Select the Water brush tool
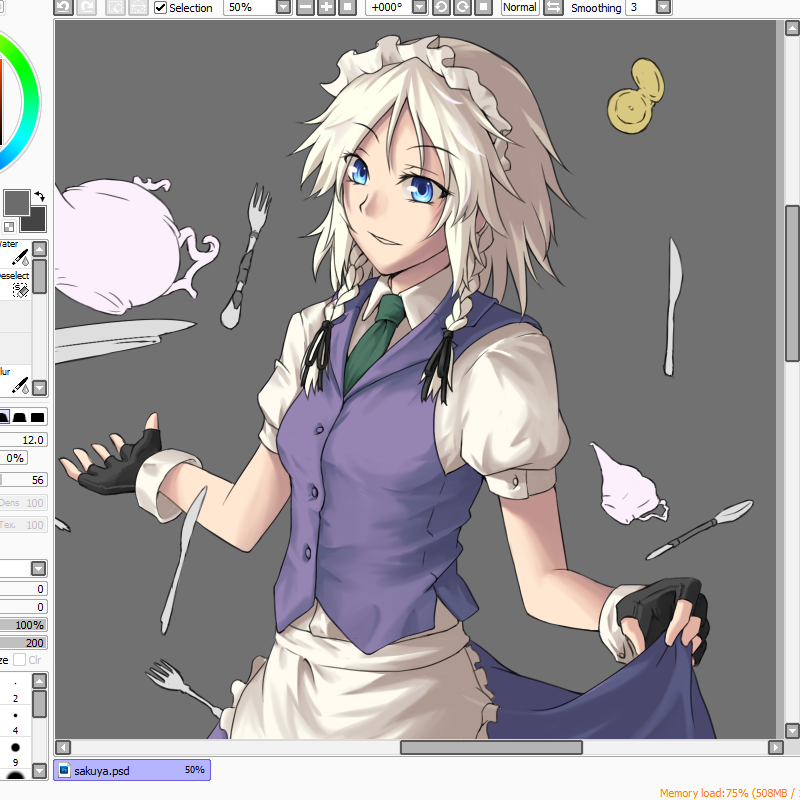This screenshot has height=800, width=800. (15, 253)
